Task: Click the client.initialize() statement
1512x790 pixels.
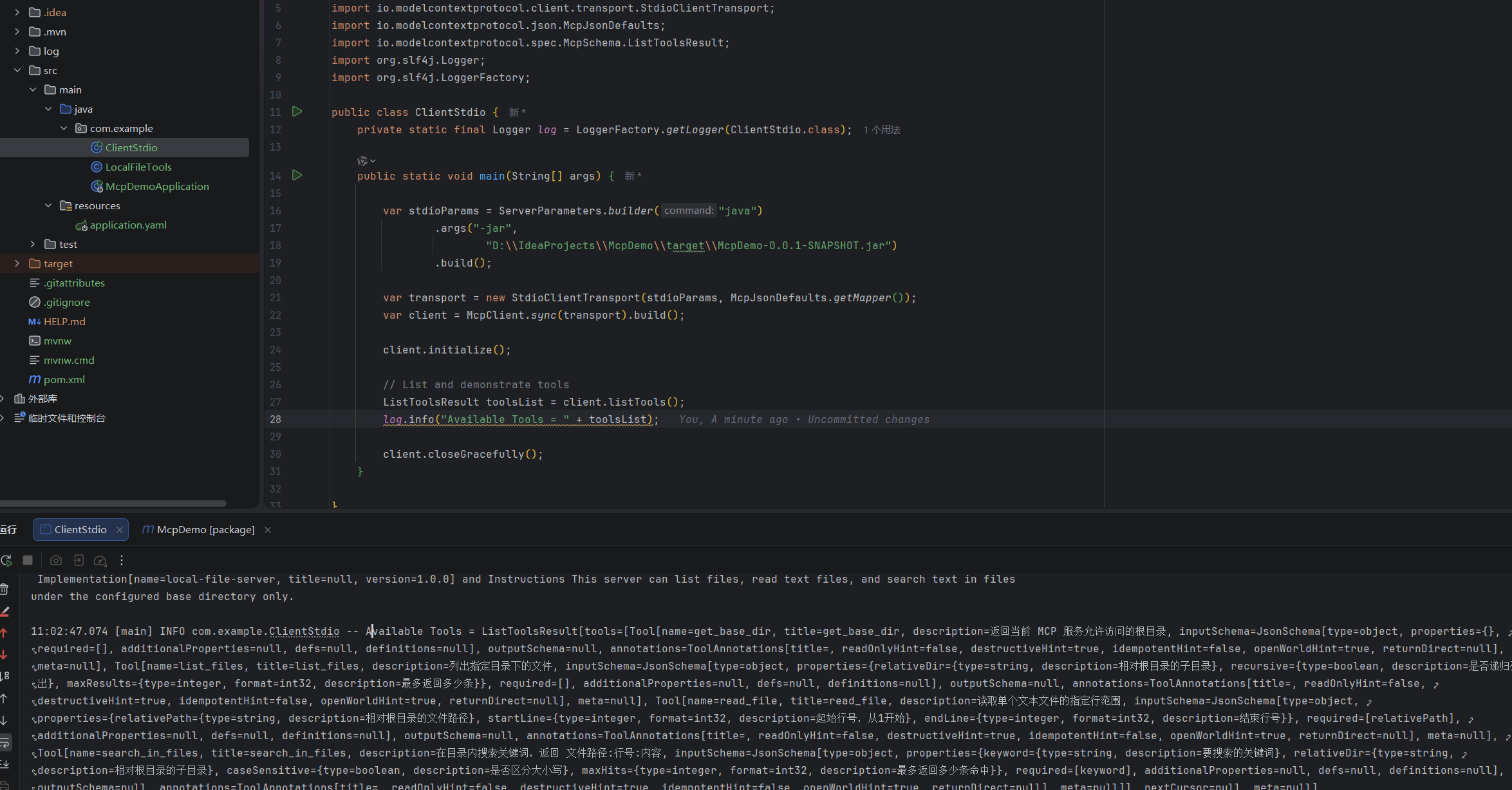Action: tap(447, 350)
